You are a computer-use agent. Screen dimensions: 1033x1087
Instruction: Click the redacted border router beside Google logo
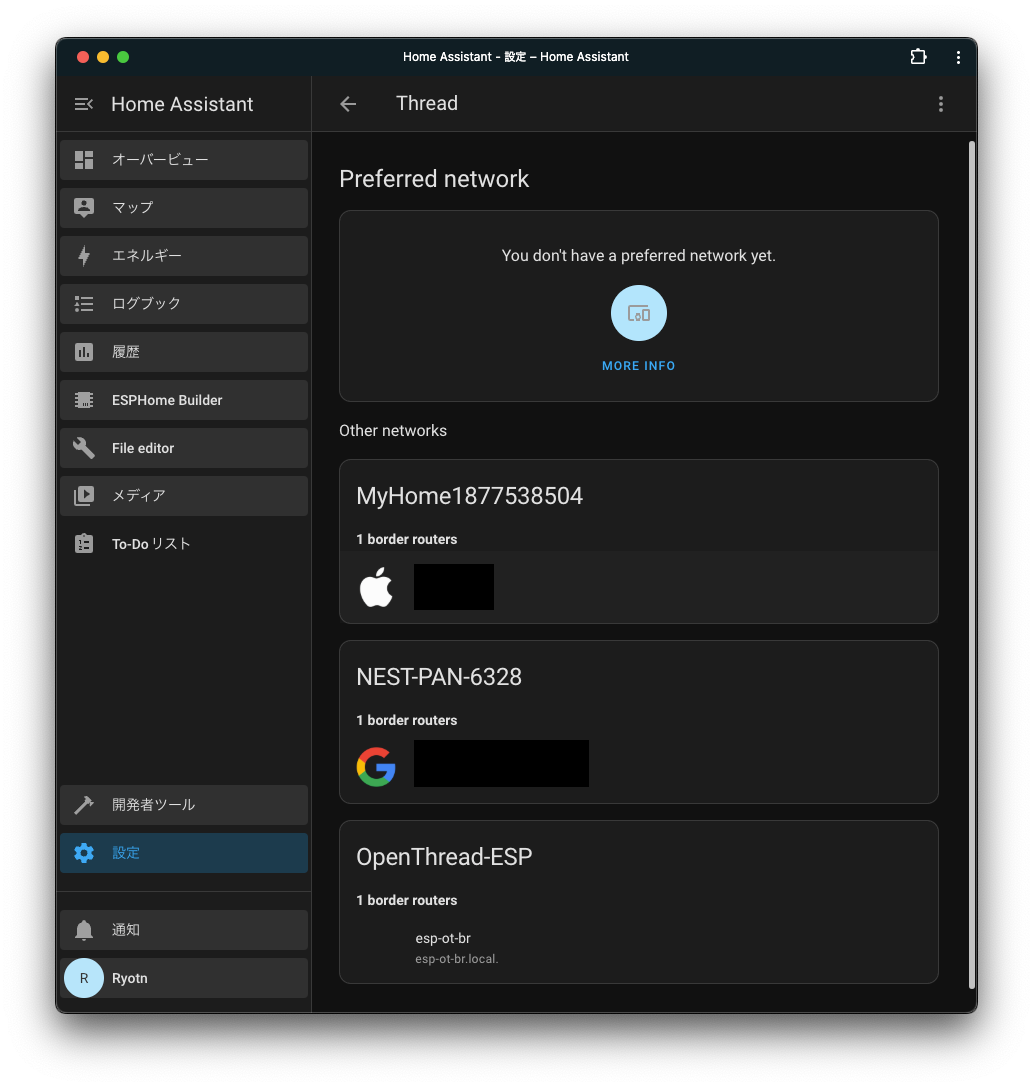point(501,763)
